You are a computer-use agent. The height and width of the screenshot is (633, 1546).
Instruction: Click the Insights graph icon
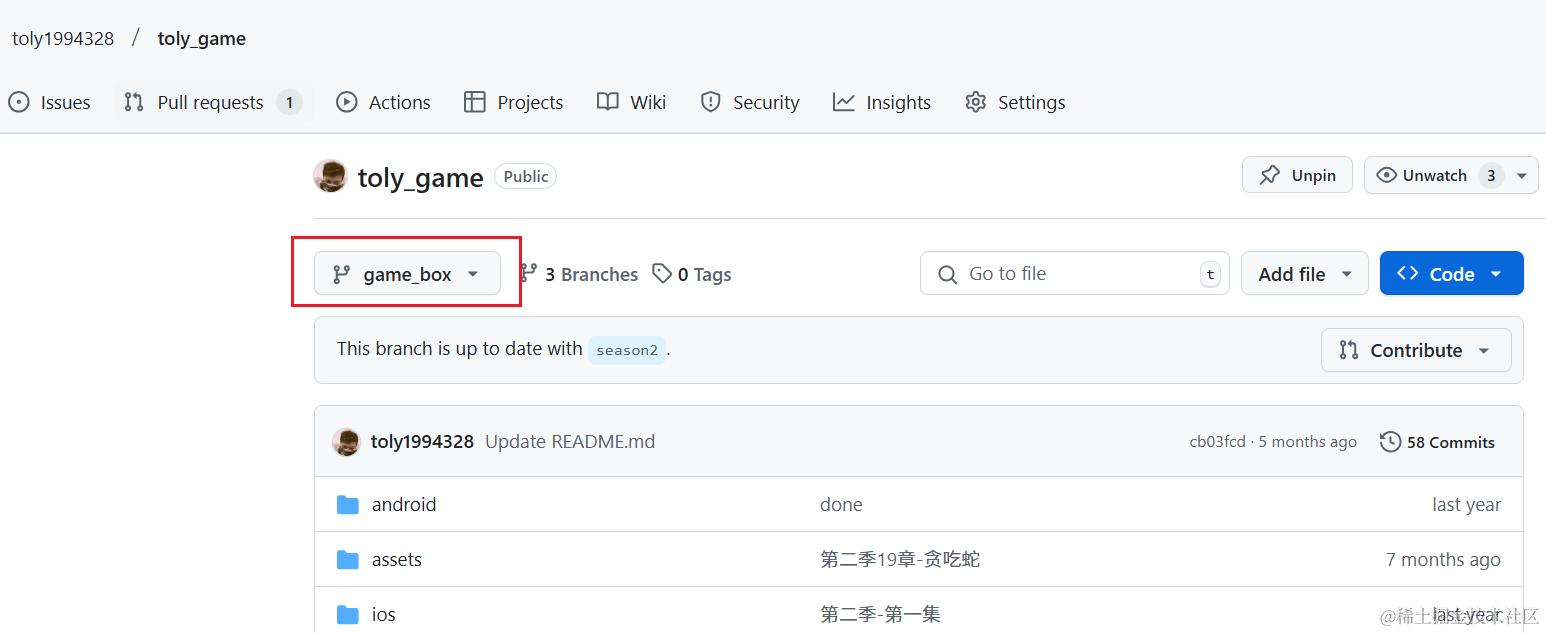pyautogui.click(x=844, y=102)
